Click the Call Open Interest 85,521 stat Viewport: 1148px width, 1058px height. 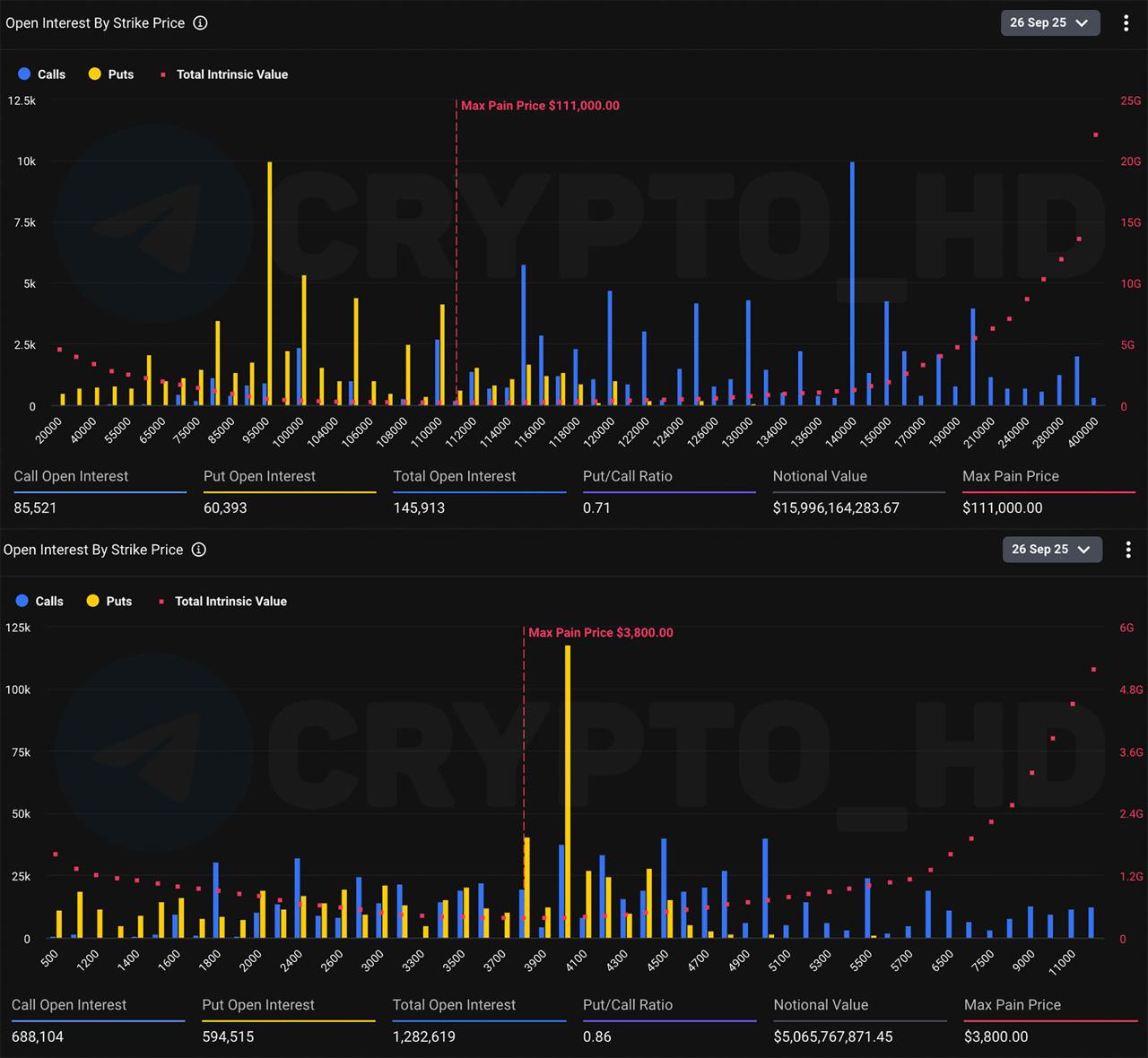100,492
